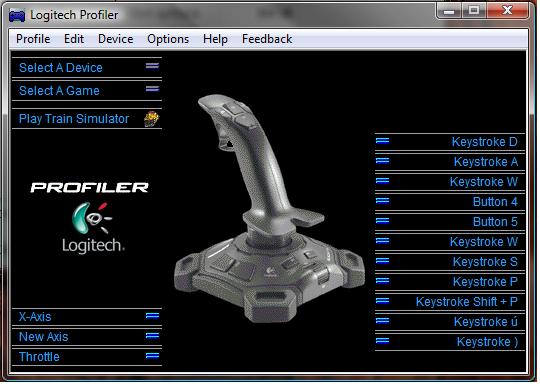This screenshot has width=540, height=386.
Task: Click the blue icon left of Button 4
Action: tap(382, 200)
